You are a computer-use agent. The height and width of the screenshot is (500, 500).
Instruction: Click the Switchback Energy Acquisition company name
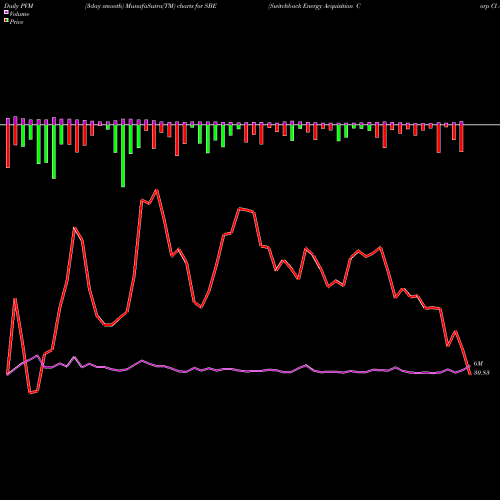(314, 6)
